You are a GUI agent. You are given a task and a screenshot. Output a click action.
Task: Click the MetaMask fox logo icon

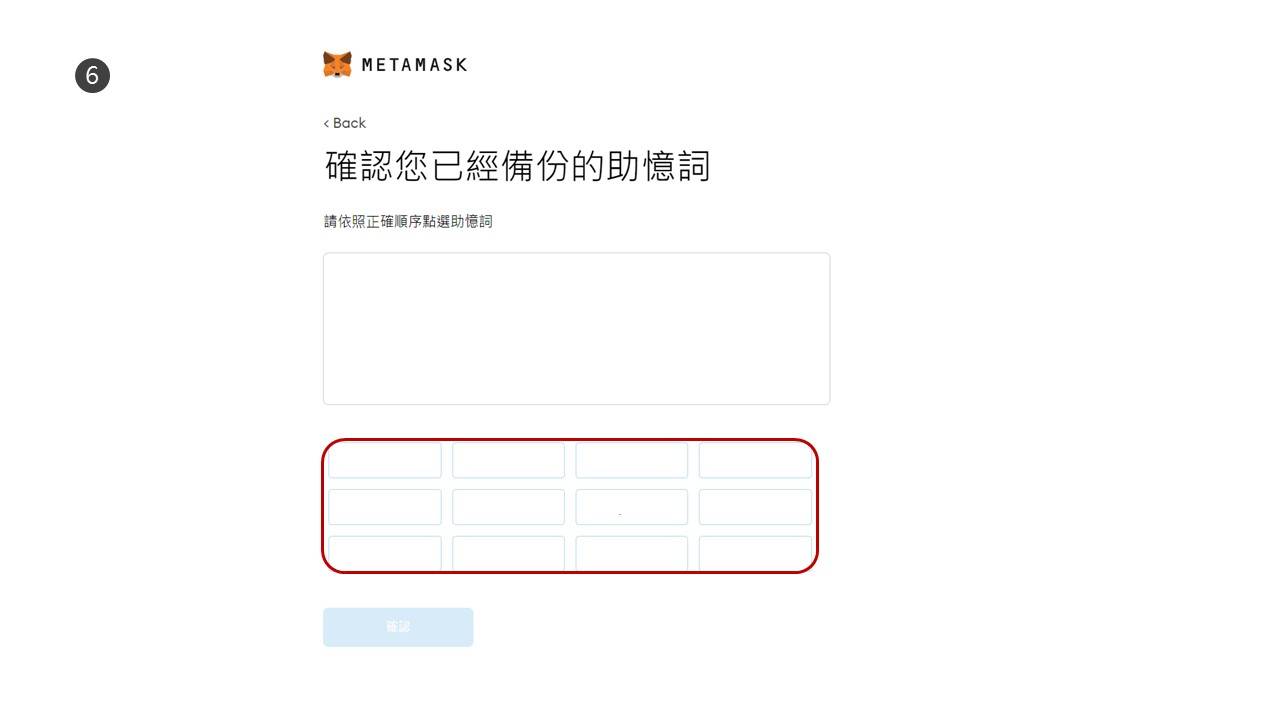337,64
